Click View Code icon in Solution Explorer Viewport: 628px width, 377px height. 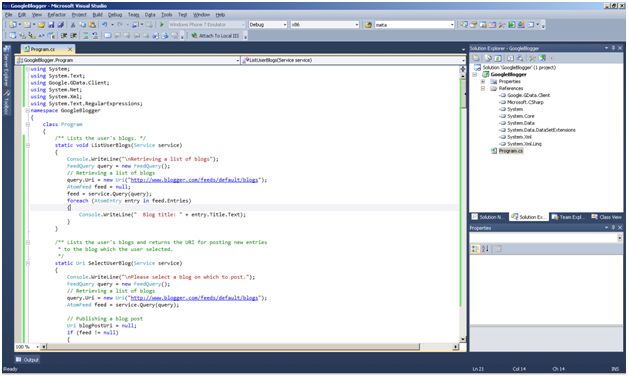coord(510,58)
